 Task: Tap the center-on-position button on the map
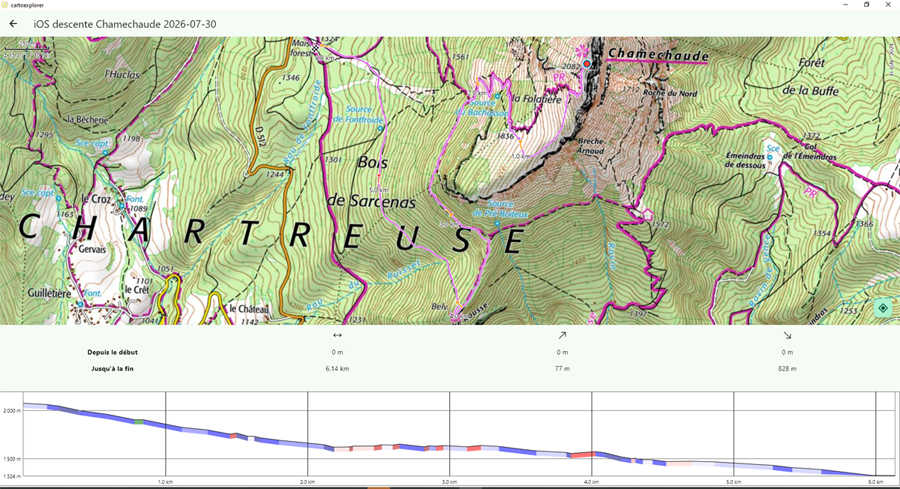coord(883,308)
